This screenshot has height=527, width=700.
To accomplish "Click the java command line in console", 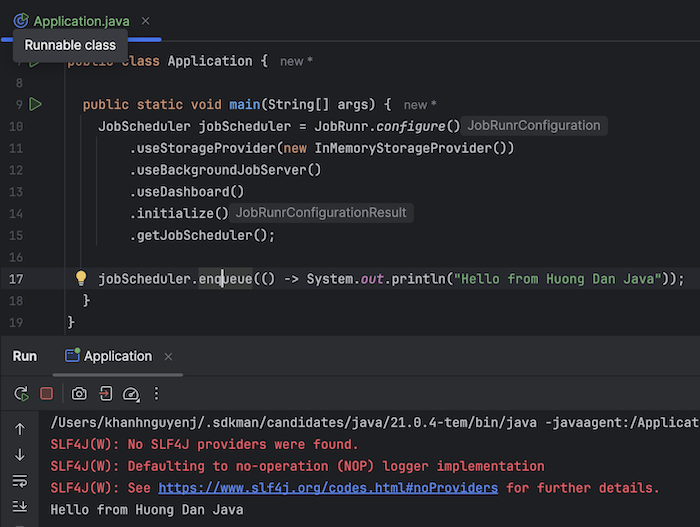I will pos(374,422).
